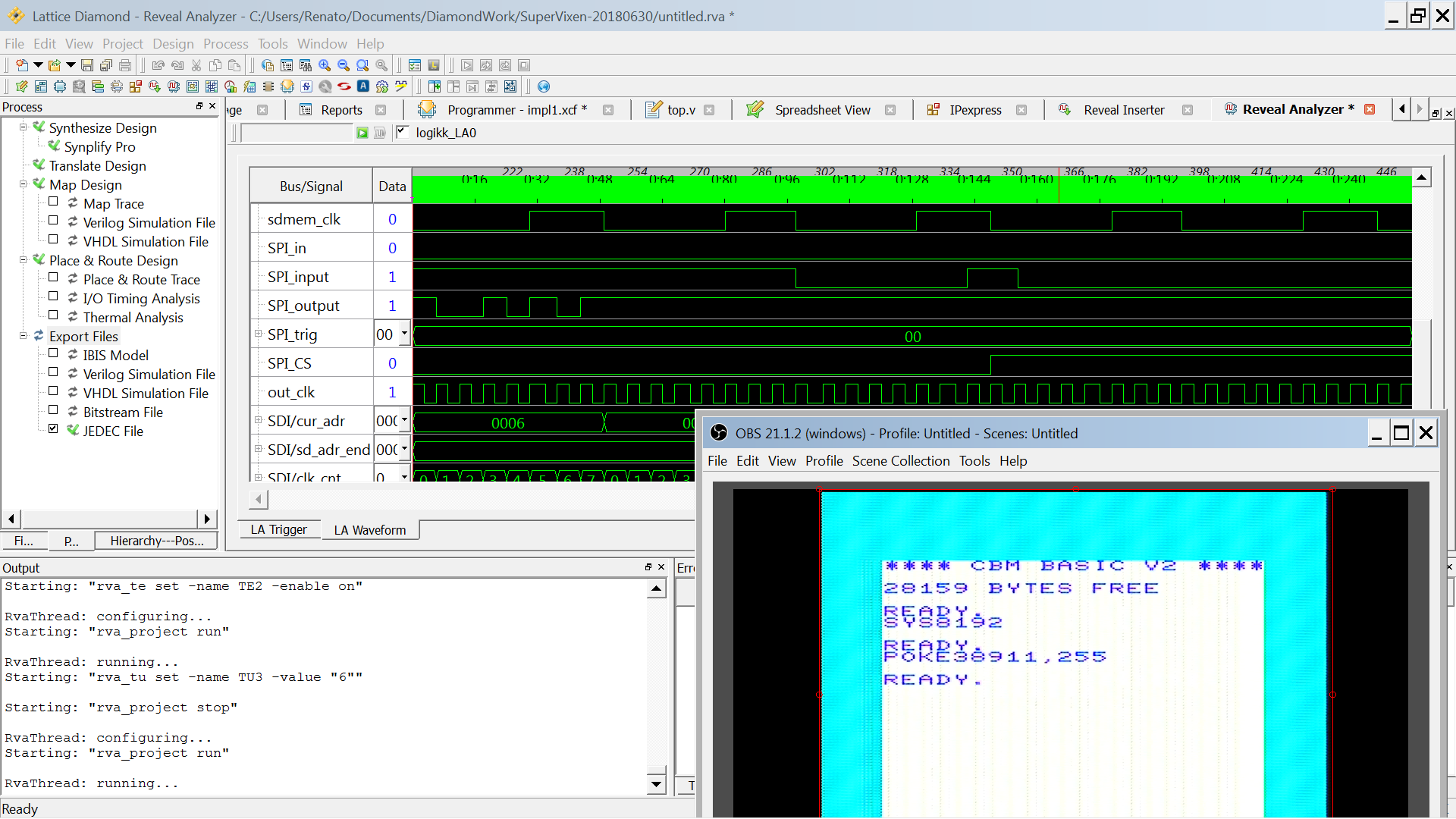Switch to the Reveal Inserter tab
The width and height of the screenshot is (1456, 819).
coord(1124,110)
